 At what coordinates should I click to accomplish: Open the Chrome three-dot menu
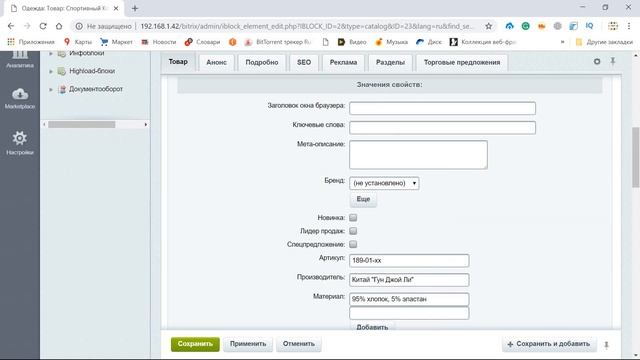pyautogui.click(x=629, y=26)
